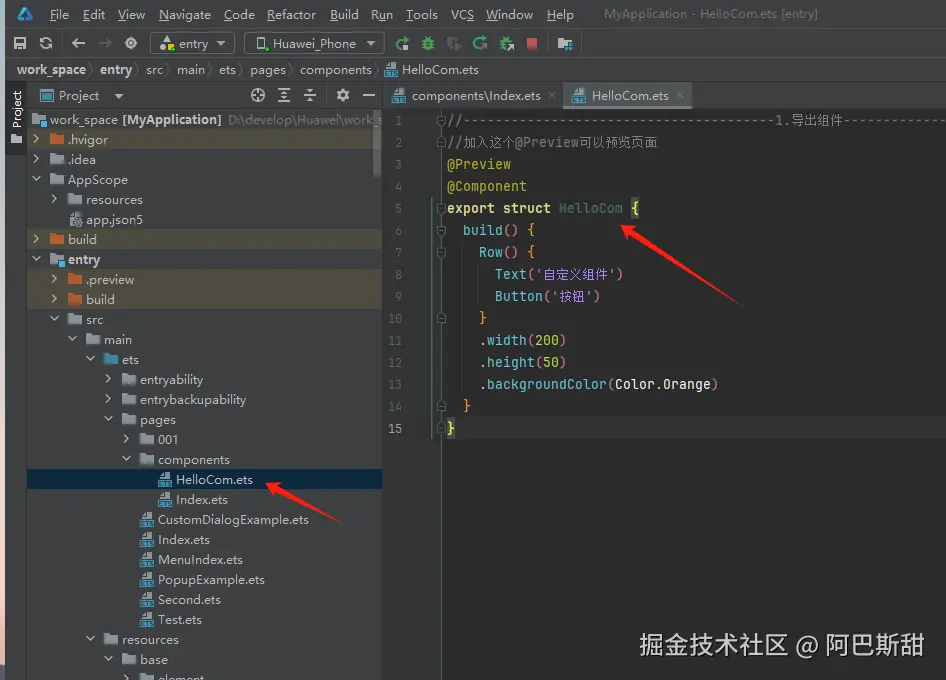Toggle the Project tool window side tab
946x680 pixels.
click(x=17, y=109)
